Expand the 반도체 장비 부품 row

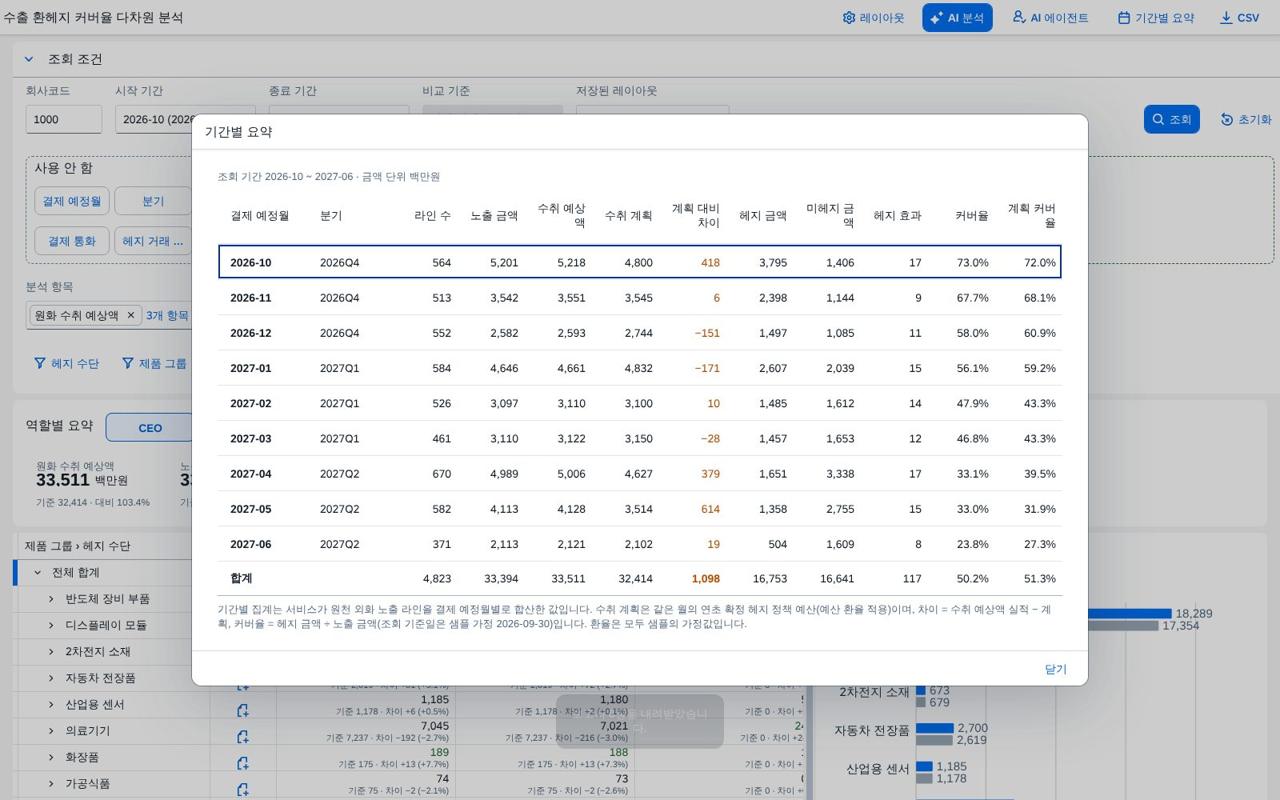(x=51, y=599)
